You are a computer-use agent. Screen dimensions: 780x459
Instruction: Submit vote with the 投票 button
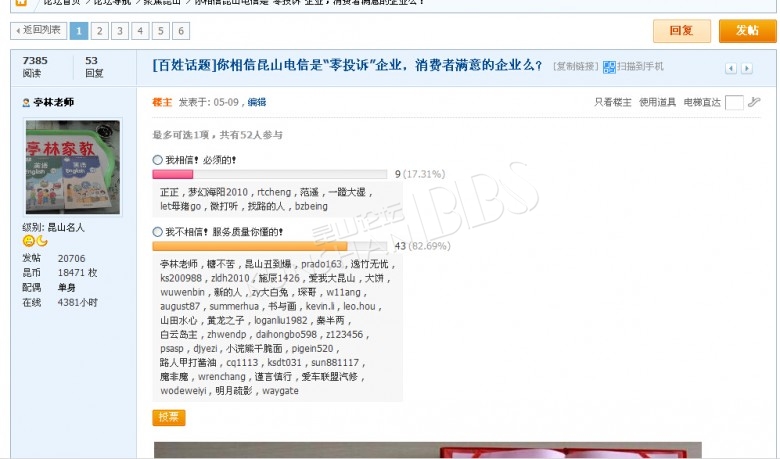(x=168, y=417)
